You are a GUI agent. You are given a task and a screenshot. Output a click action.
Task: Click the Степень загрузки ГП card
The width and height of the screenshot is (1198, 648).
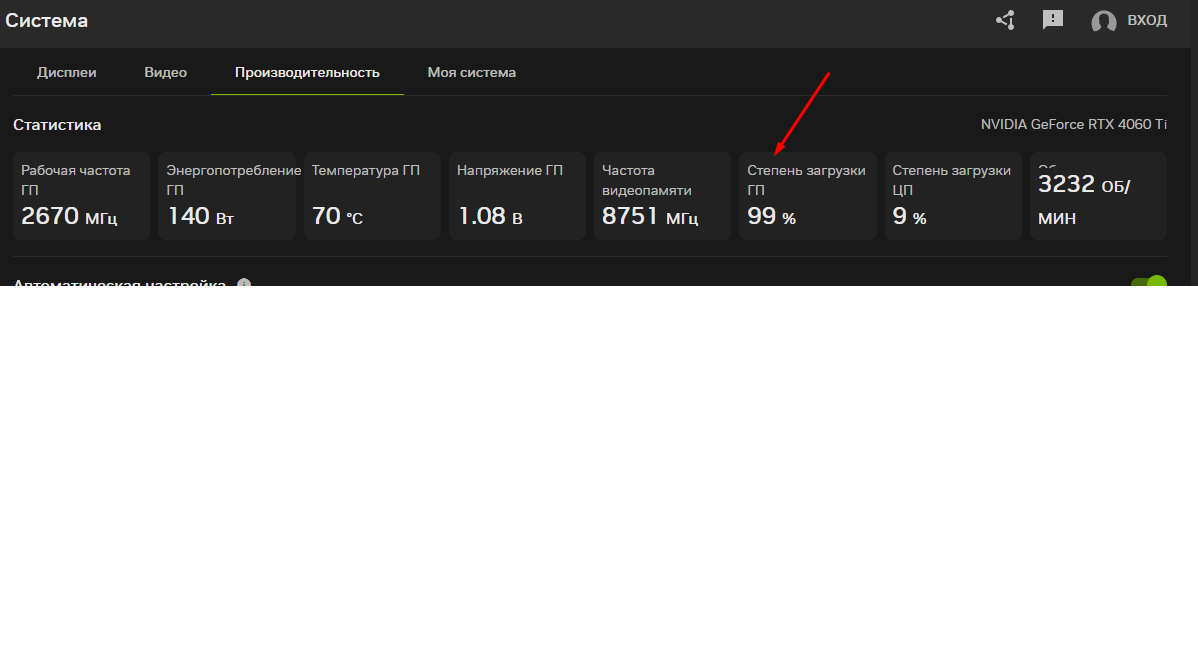pyautogui.click(x=807, y=196)
